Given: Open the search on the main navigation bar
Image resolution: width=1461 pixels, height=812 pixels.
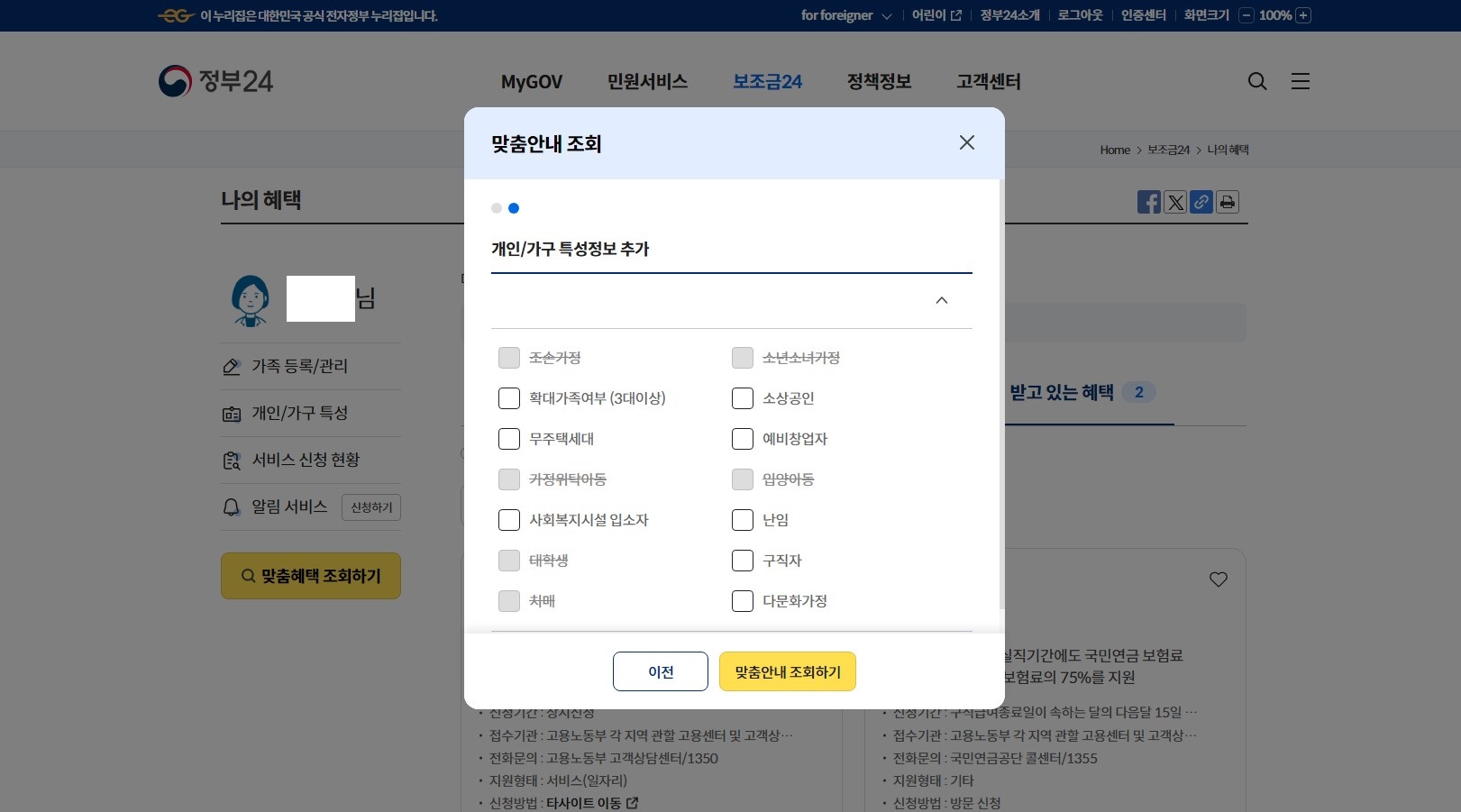Looking at the screenshot, I should click(x=1257, y=81).
